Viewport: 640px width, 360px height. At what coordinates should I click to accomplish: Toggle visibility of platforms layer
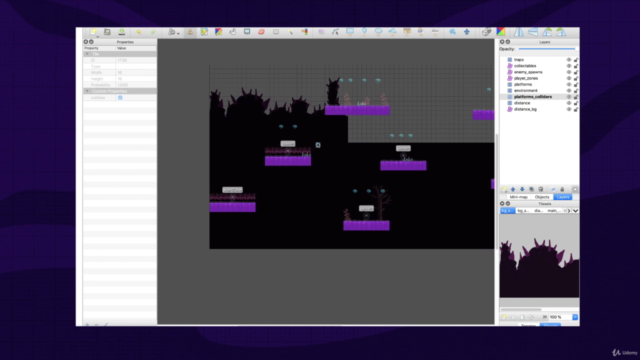click(x=569, y=84)
